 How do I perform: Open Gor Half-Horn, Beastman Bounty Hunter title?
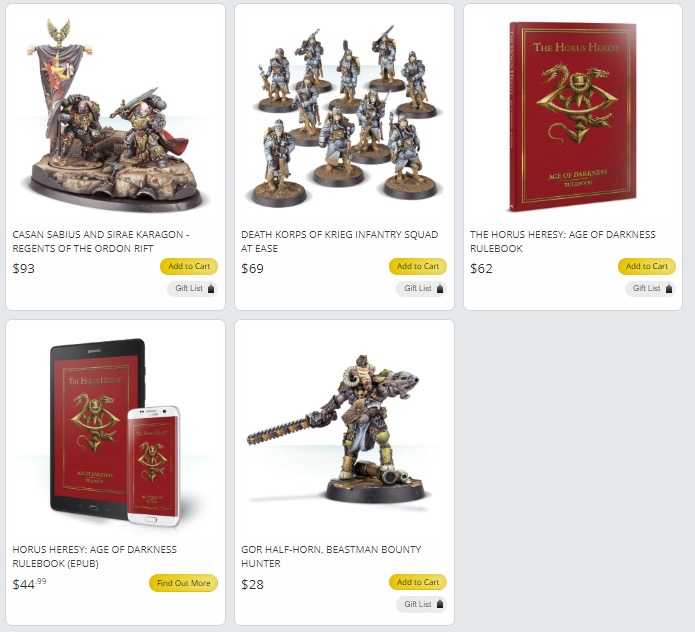click(331, 557)
